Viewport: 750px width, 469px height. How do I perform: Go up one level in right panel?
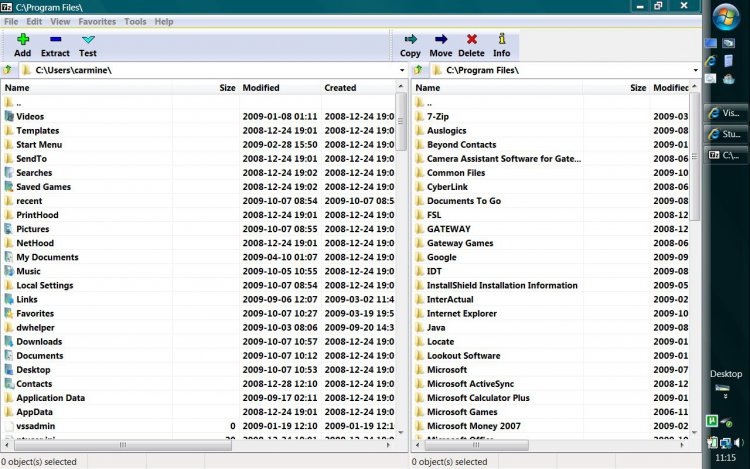coord(418,70)
